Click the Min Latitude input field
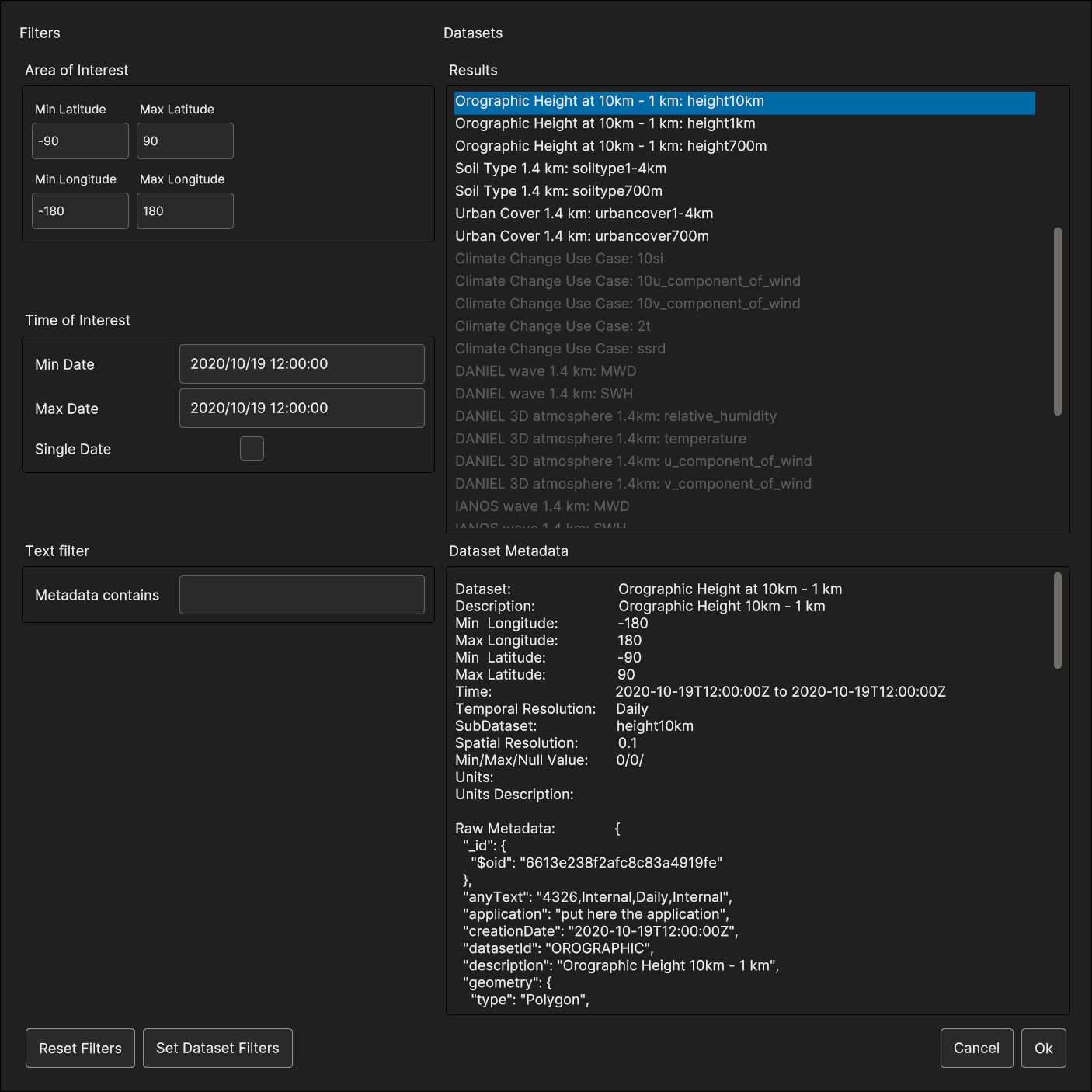 click(80, 141)
